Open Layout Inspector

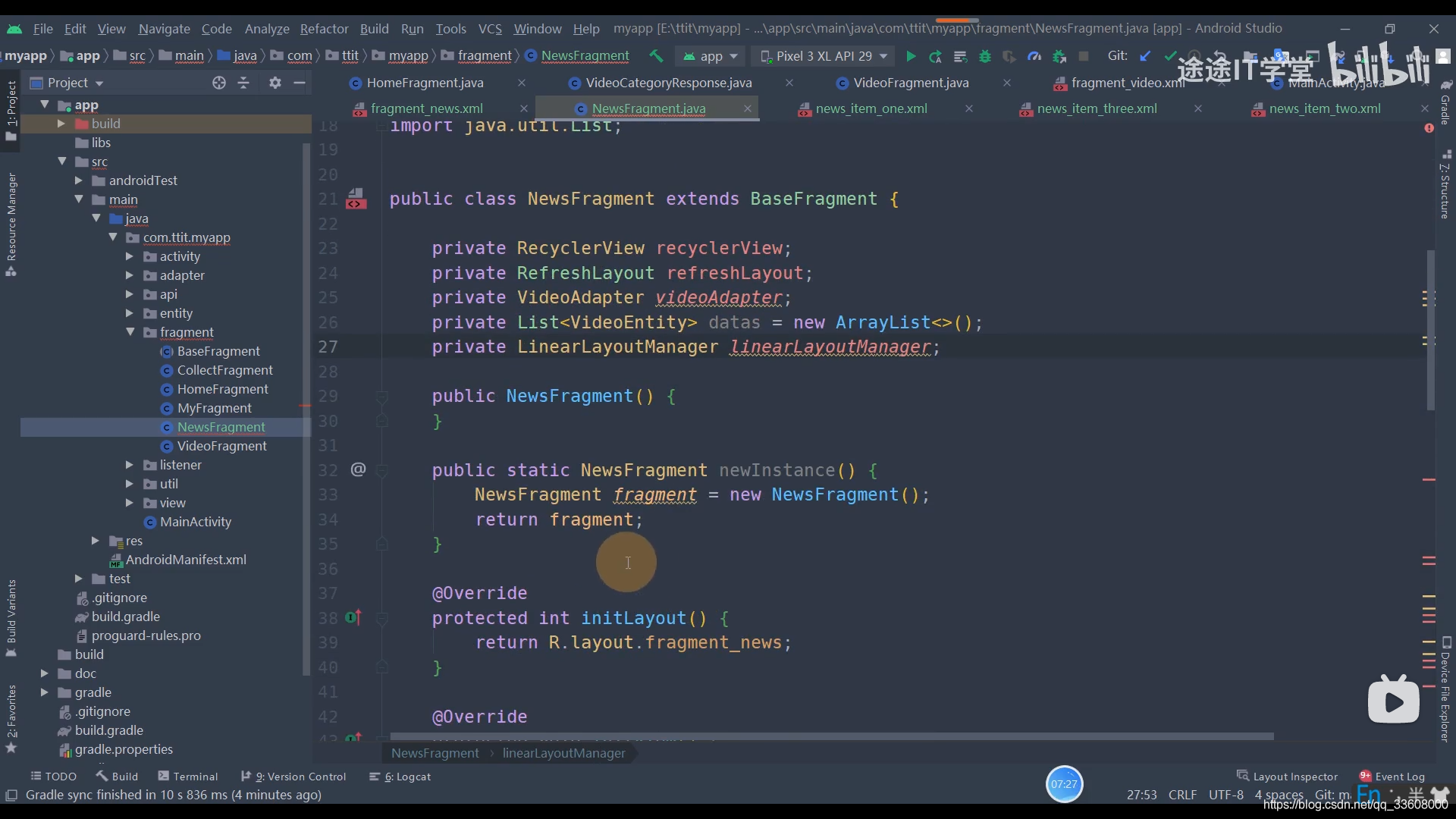[x=1287, y=777]
